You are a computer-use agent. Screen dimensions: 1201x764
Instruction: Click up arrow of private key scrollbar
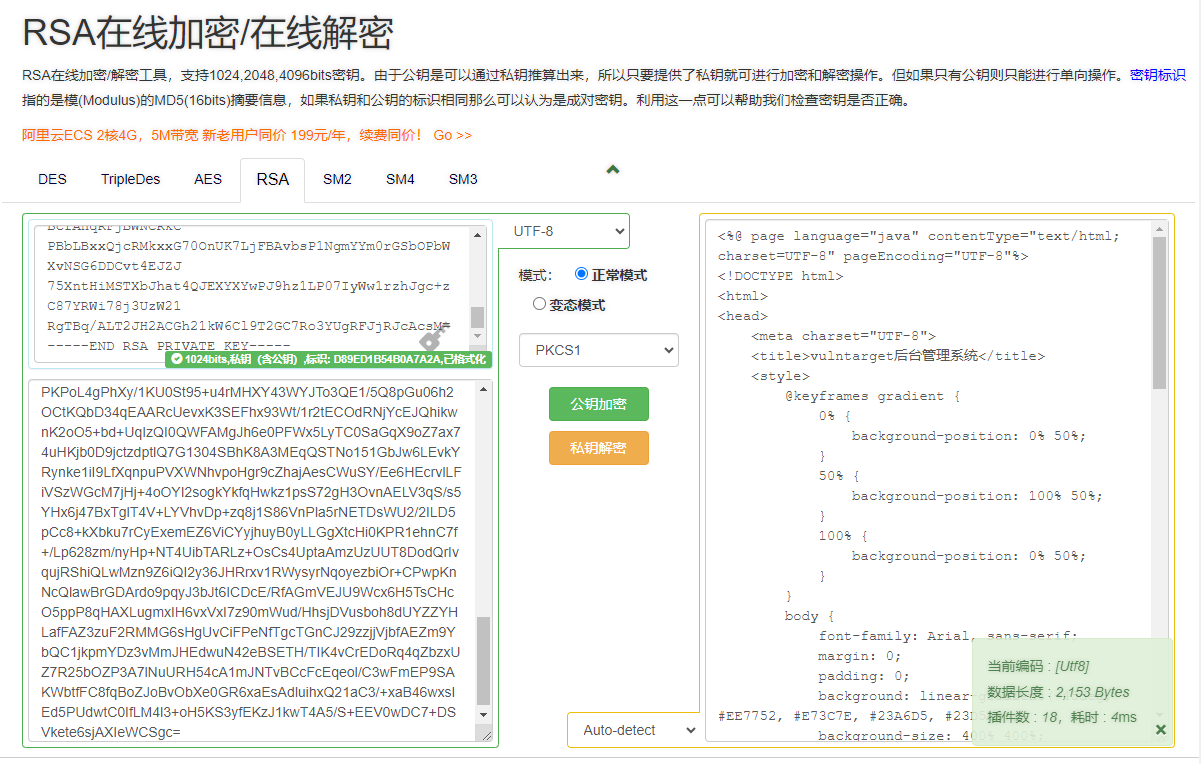tap(477, 235)
